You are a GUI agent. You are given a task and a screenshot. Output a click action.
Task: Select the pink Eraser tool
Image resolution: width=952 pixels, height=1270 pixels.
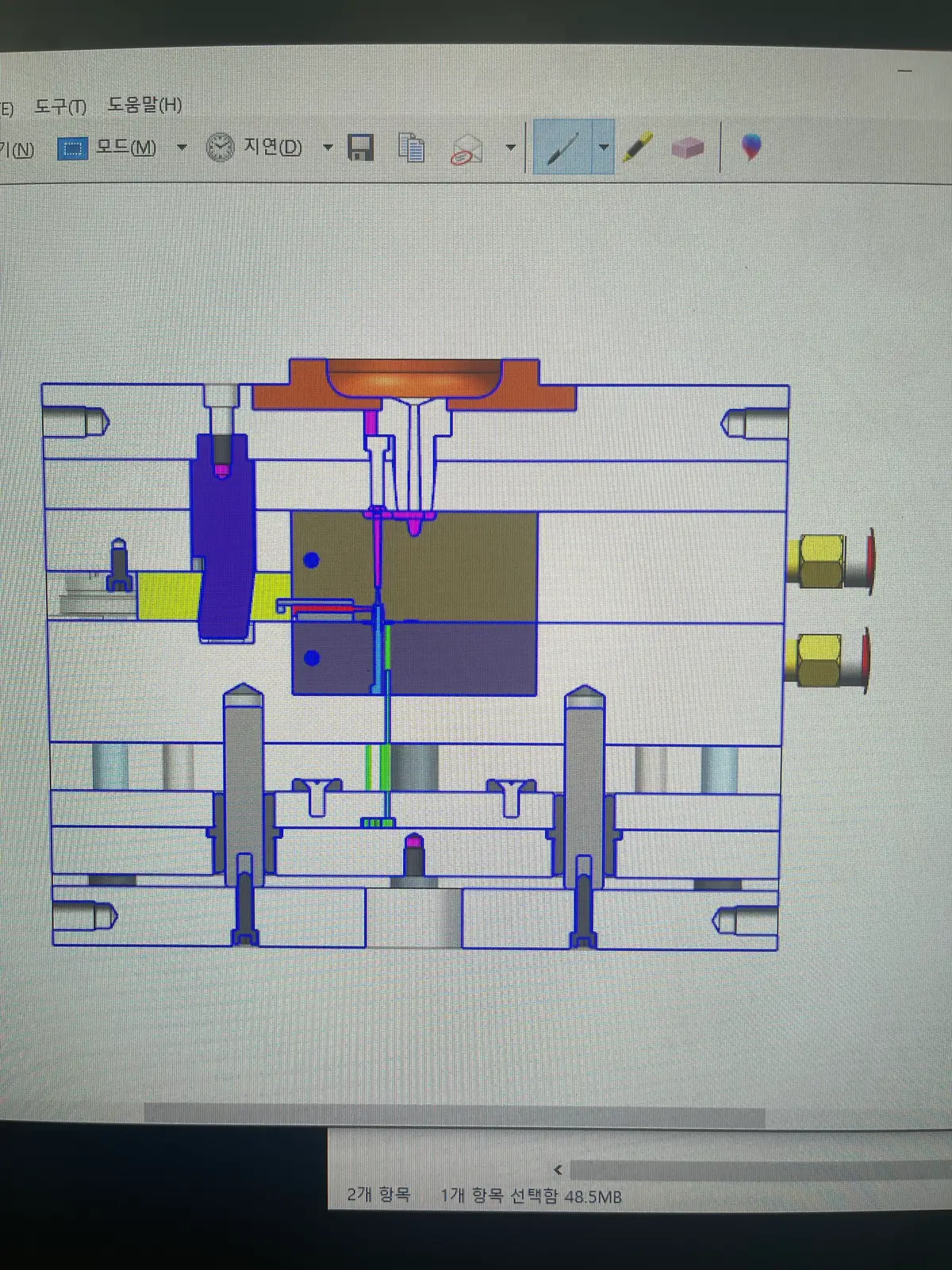coord(687,148)
